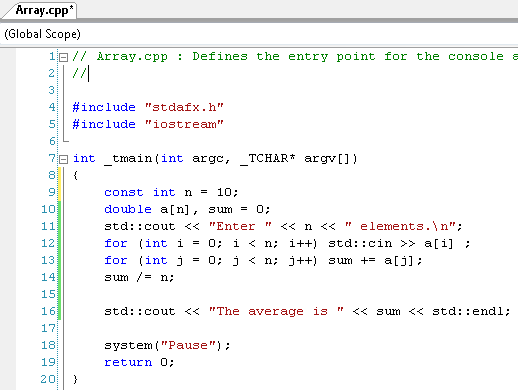
Task: Place cursor after '//' on line 2
Action: [x=88, y=73]
